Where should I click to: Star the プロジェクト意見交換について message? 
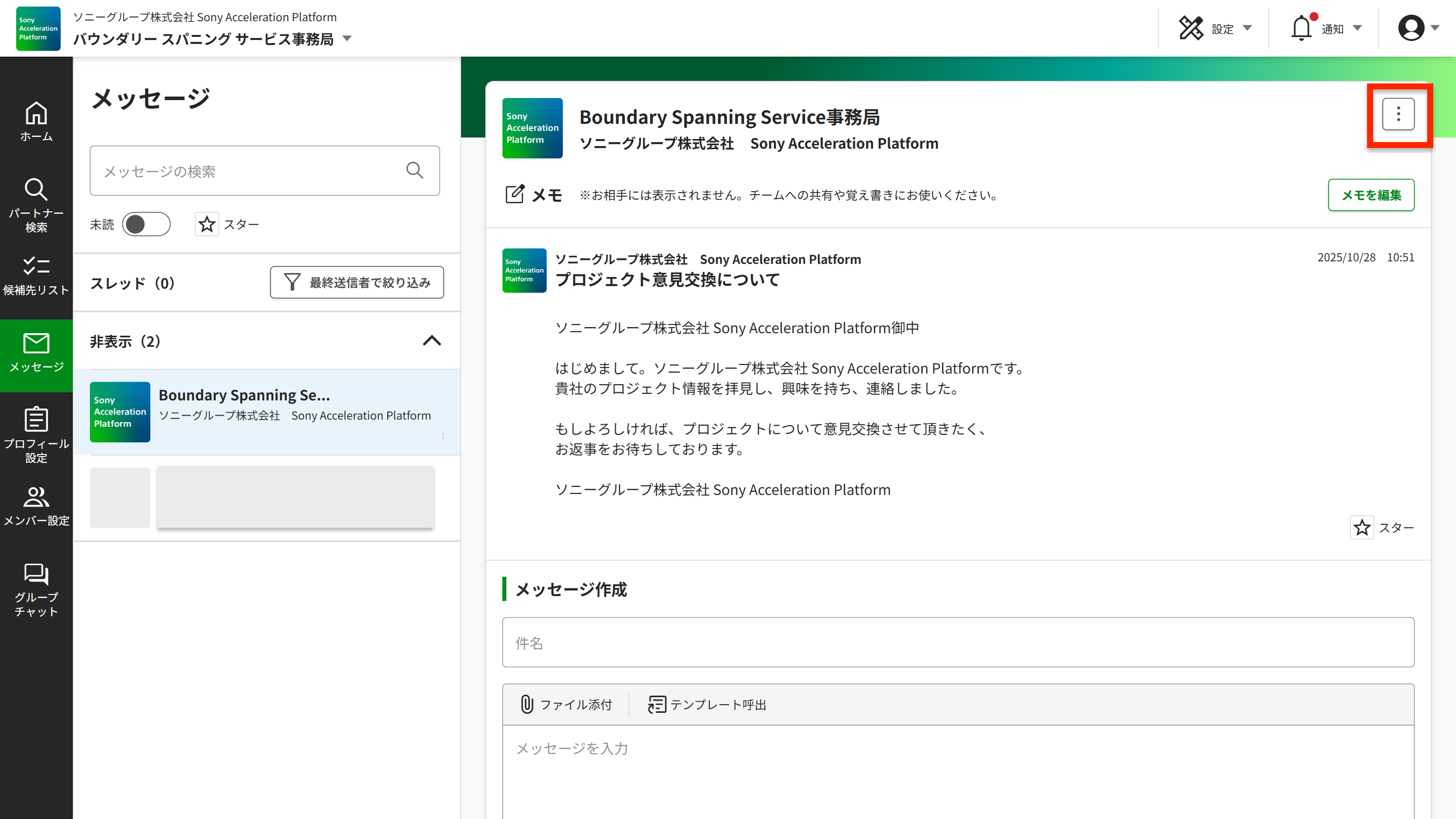1361,527
